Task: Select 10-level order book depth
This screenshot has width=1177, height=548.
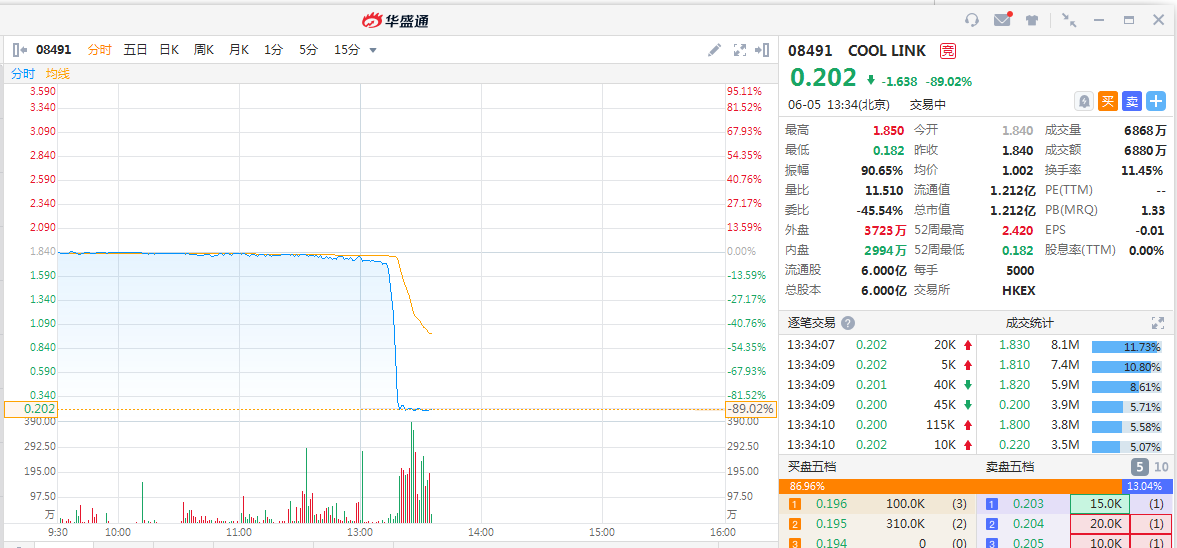Action: pyautogui.click(x=1161, y=466)
